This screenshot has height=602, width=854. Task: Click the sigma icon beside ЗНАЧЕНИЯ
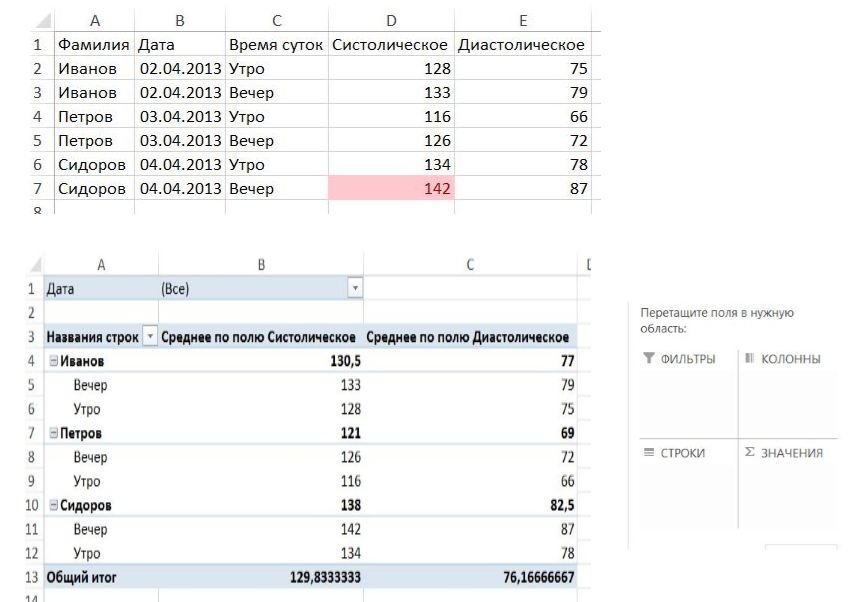pyautogui.click(x=750, y=453)
